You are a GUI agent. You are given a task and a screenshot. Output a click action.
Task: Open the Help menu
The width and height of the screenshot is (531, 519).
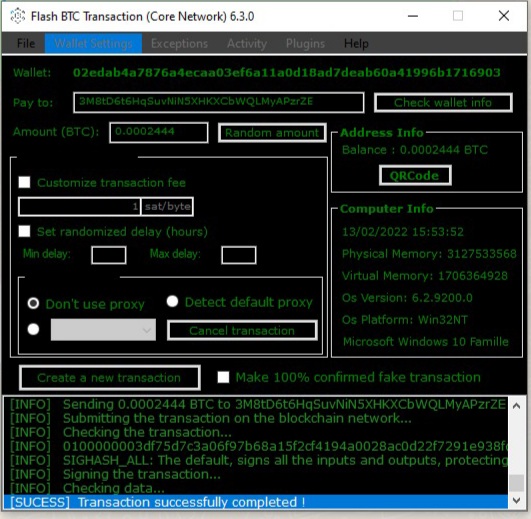pyautogui.click(x=356, y=43)
